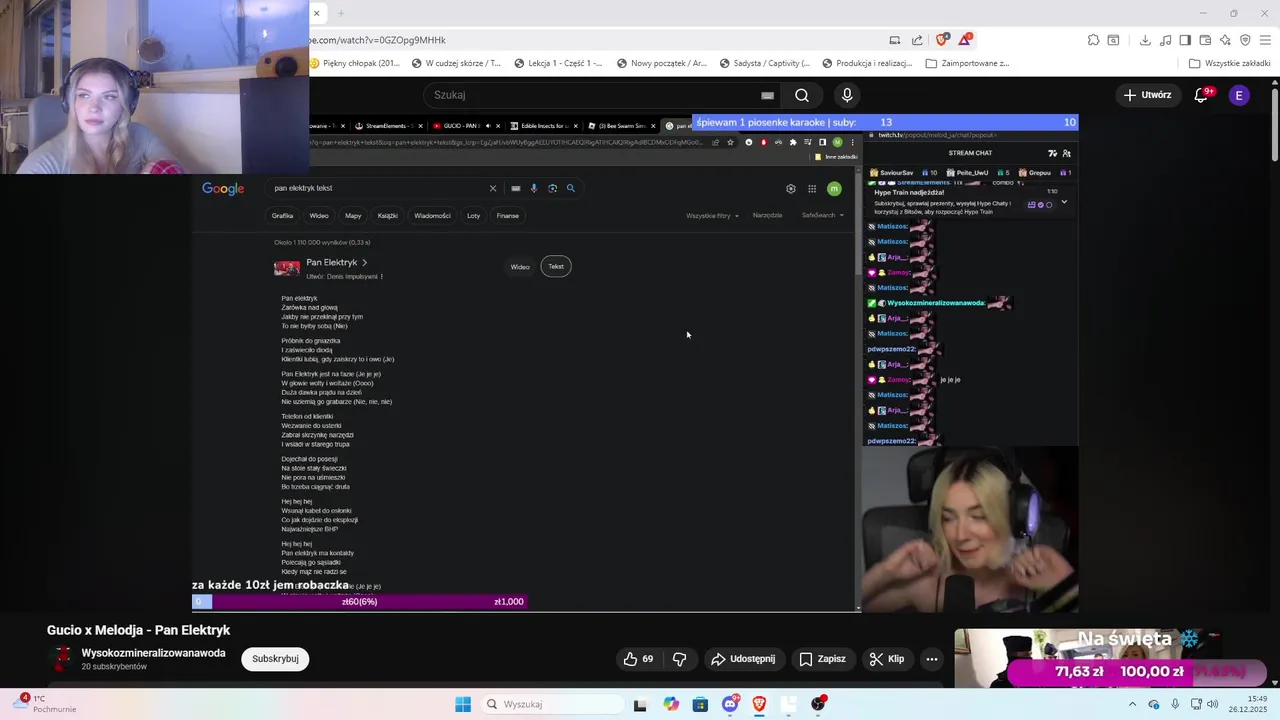
Task: Open the bookmark 'Nowy początek / Ar...'
Action: point(662,63)
